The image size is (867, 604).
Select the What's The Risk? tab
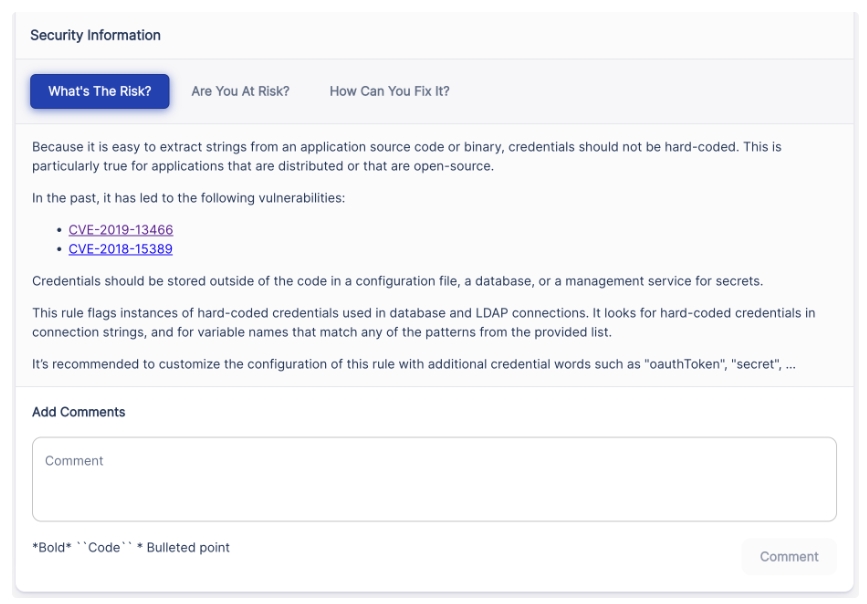100,91
